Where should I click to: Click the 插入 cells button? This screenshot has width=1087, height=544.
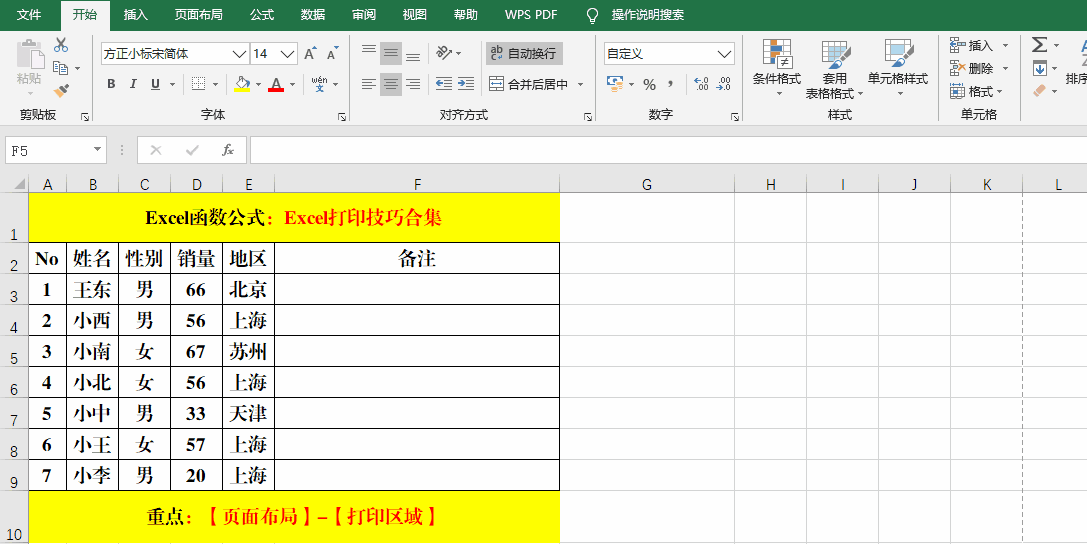click(972, 45)
